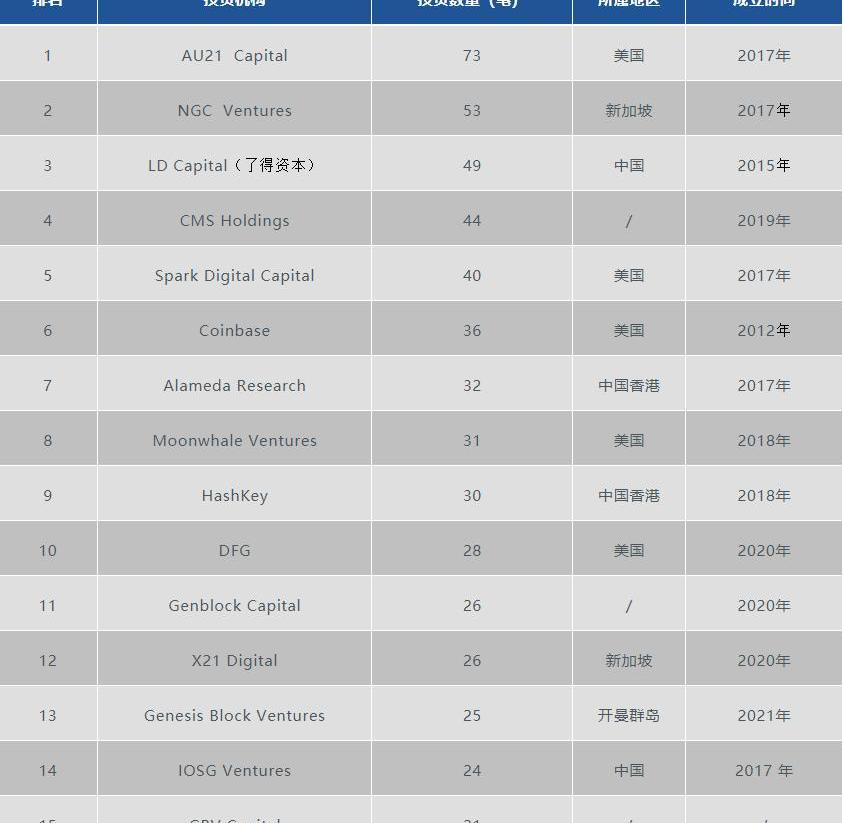Select investment count 25
This screenshot has height=823, width=843.
point(471,715)
